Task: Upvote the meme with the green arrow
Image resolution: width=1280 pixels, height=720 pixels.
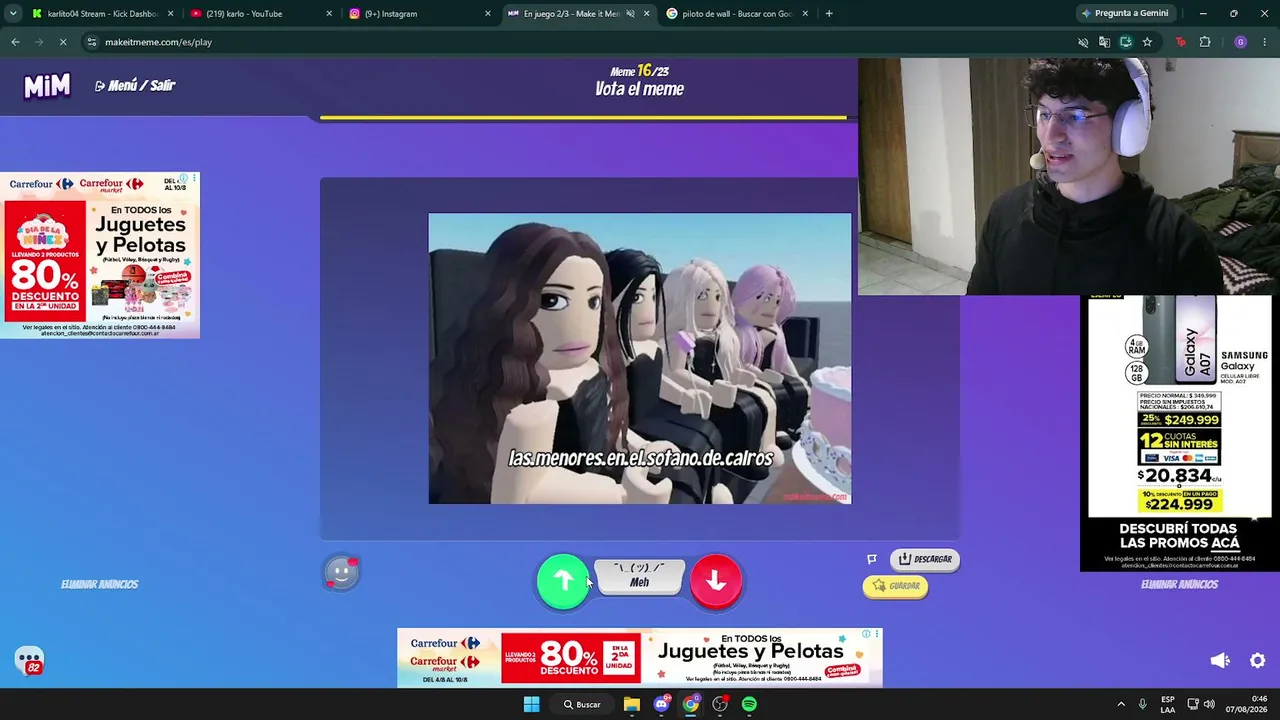Action: pos(563,582)
